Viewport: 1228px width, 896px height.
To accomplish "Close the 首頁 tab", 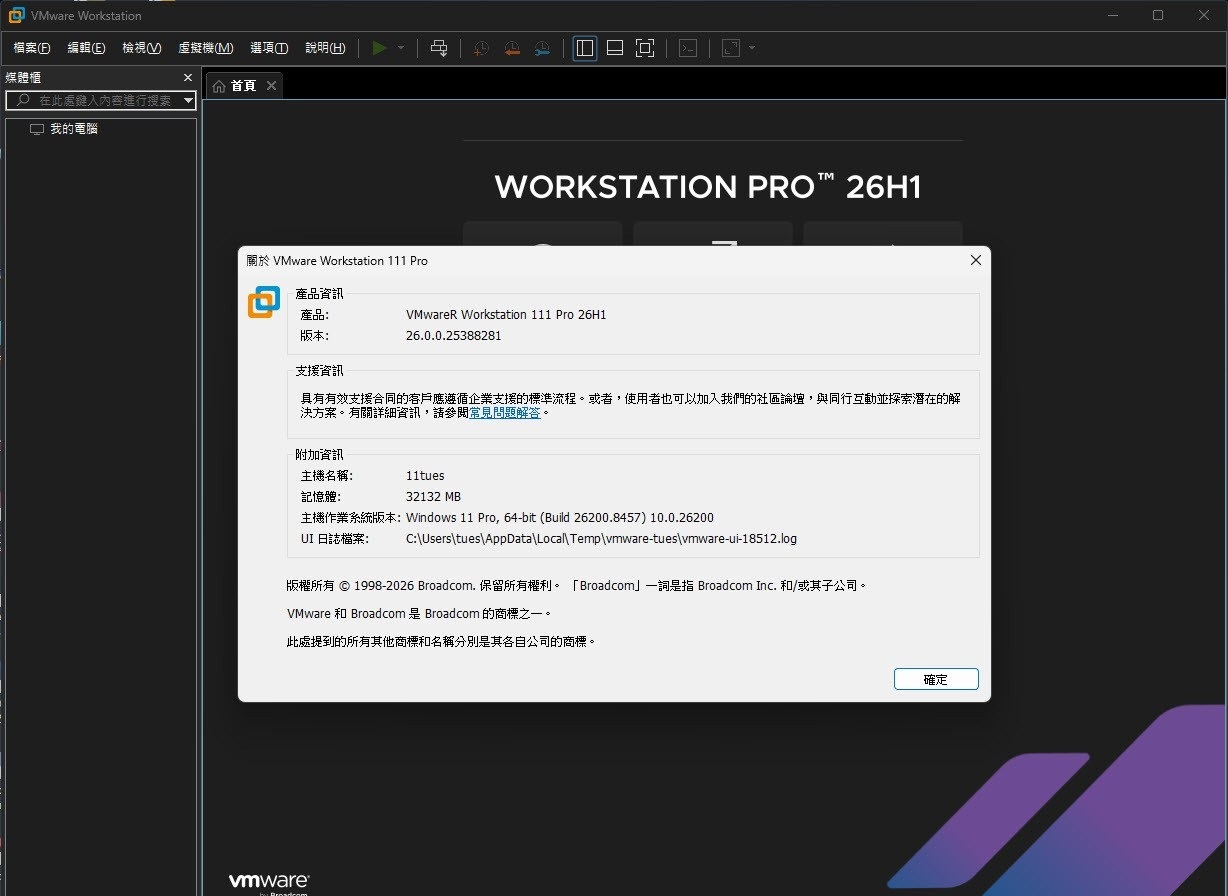I will (x=270, y=86).
